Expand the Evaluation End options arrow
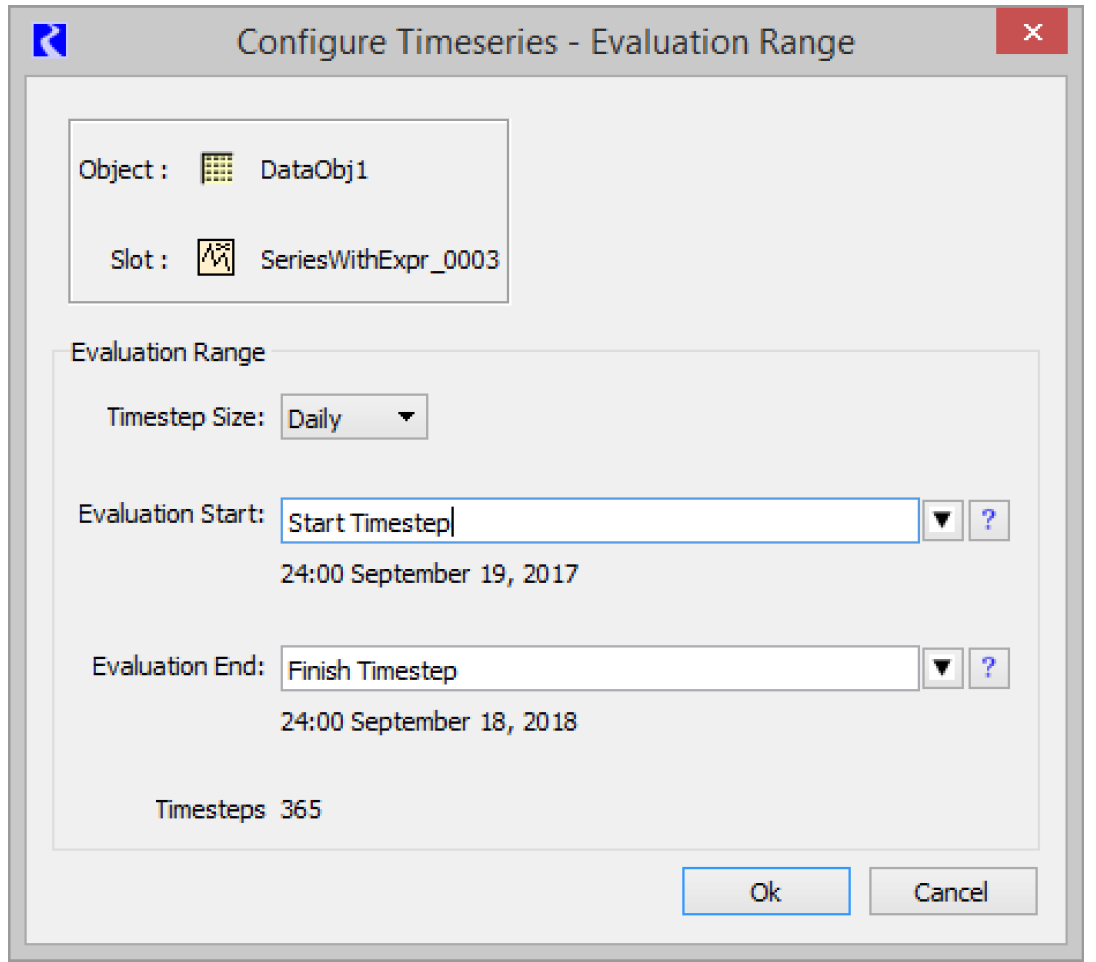 pyautogui.click(x=942, y=669)
